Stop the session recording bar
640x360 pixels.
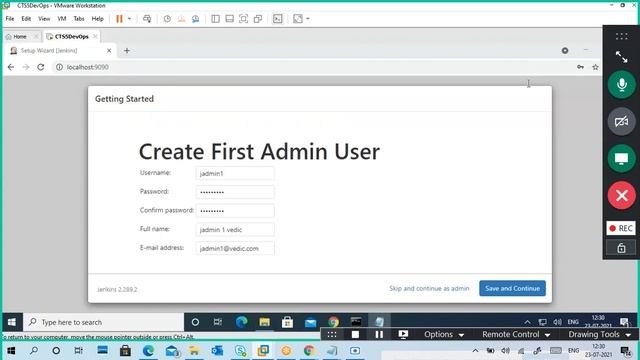click(355, 335)
